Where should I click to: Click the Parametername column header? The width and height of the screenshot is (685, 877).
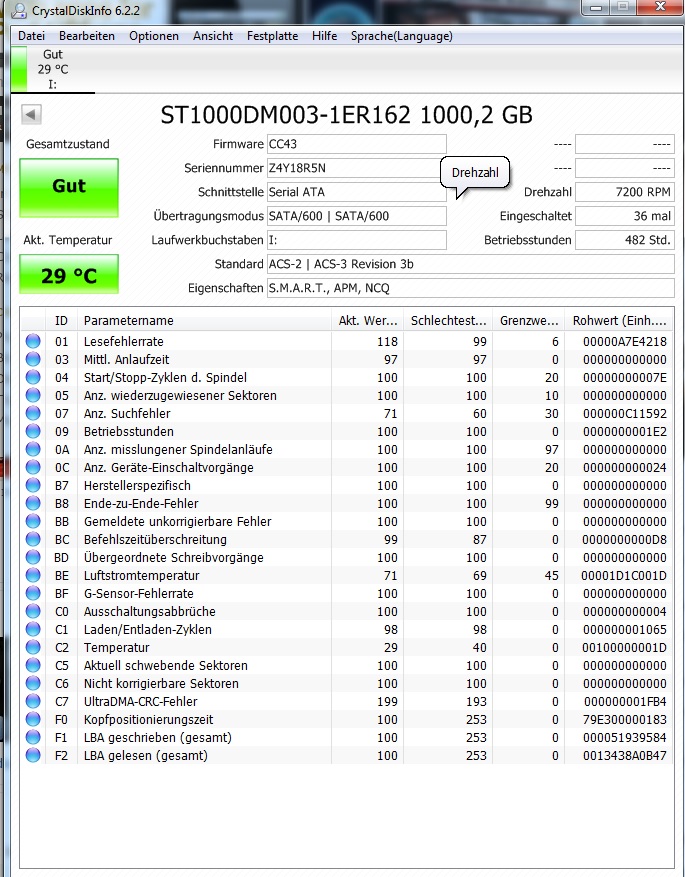pos(204,320)
